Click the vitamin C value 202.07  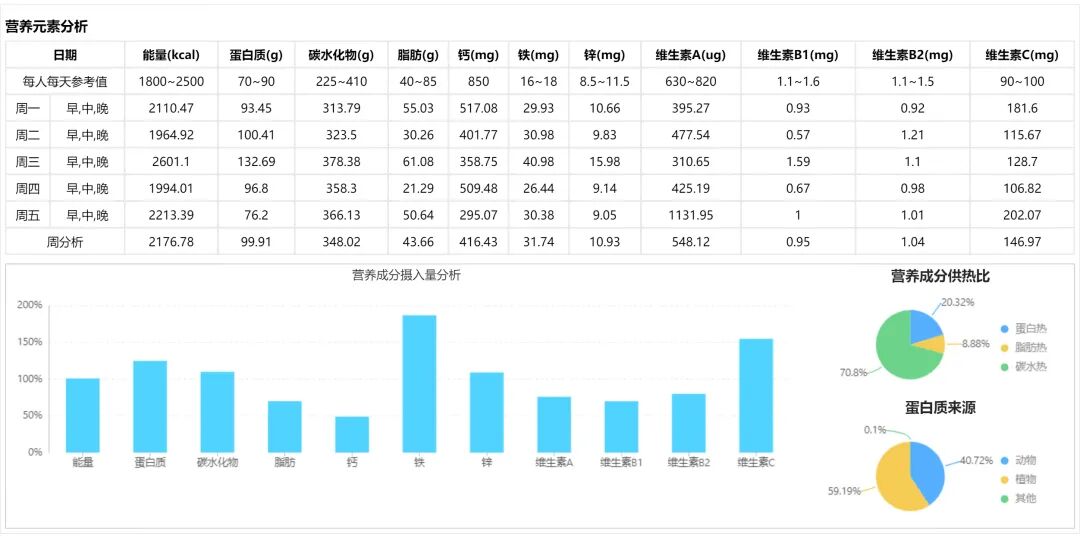pyautogui.click(x=1021, y=216)
